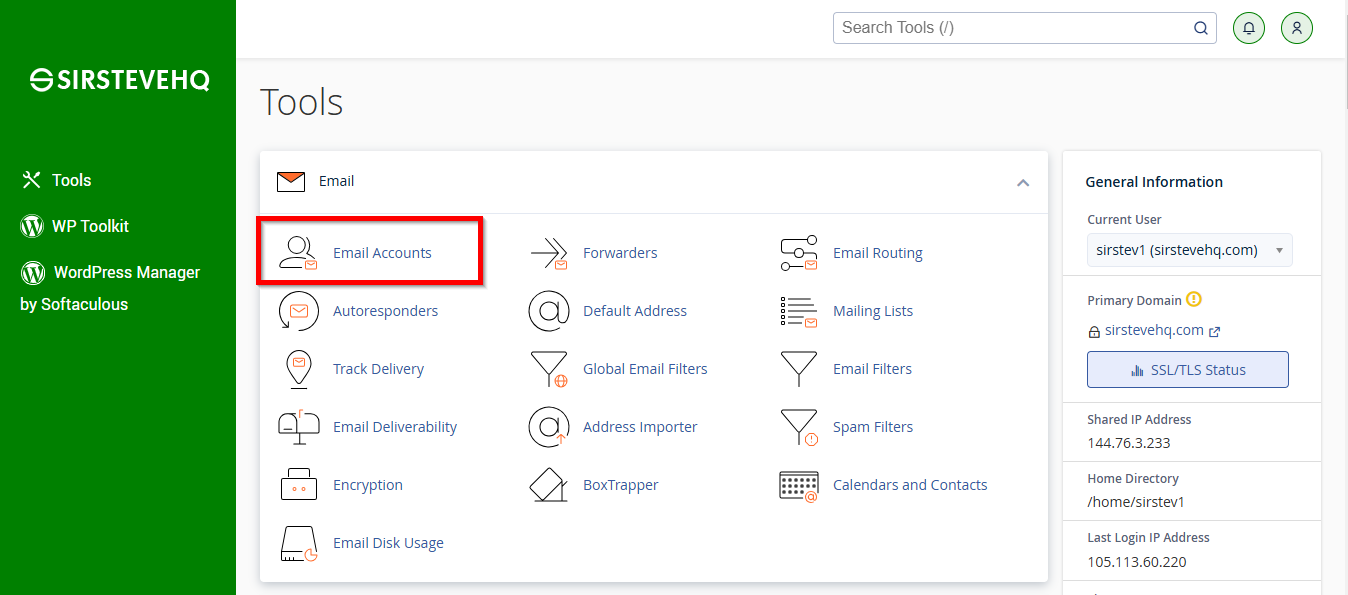Click the last login IP 105.113.60.220
The height and width of the screenshot is (595, 1348).
click(1137, 562)
